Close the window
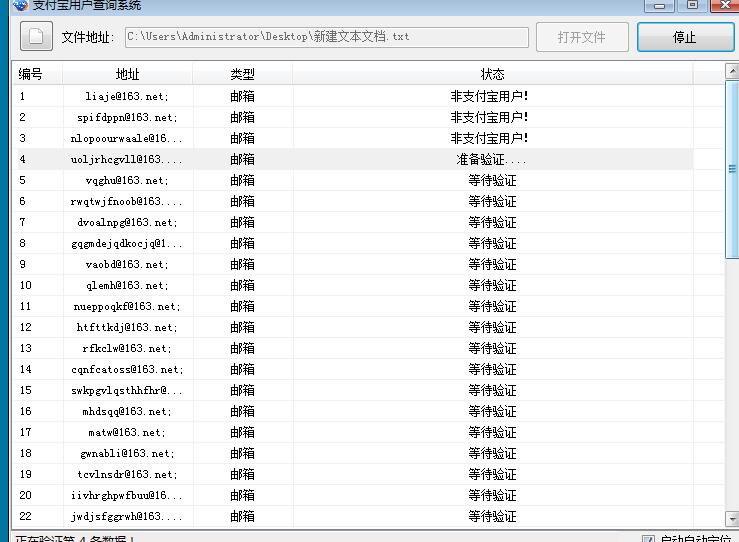The height and width of the screenshot is (542, 739). (725, 5)
